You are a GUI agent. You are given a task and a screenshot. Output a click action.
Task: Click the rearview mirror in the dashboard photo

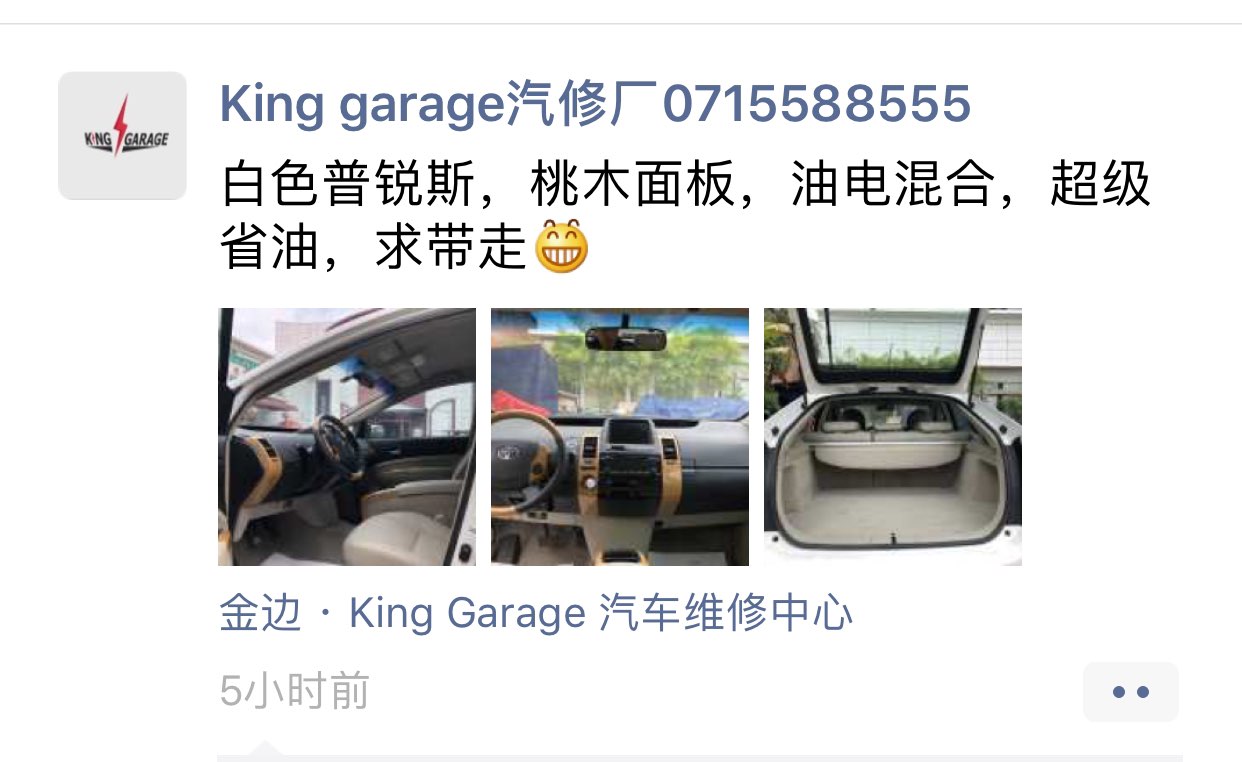[626, 337]
